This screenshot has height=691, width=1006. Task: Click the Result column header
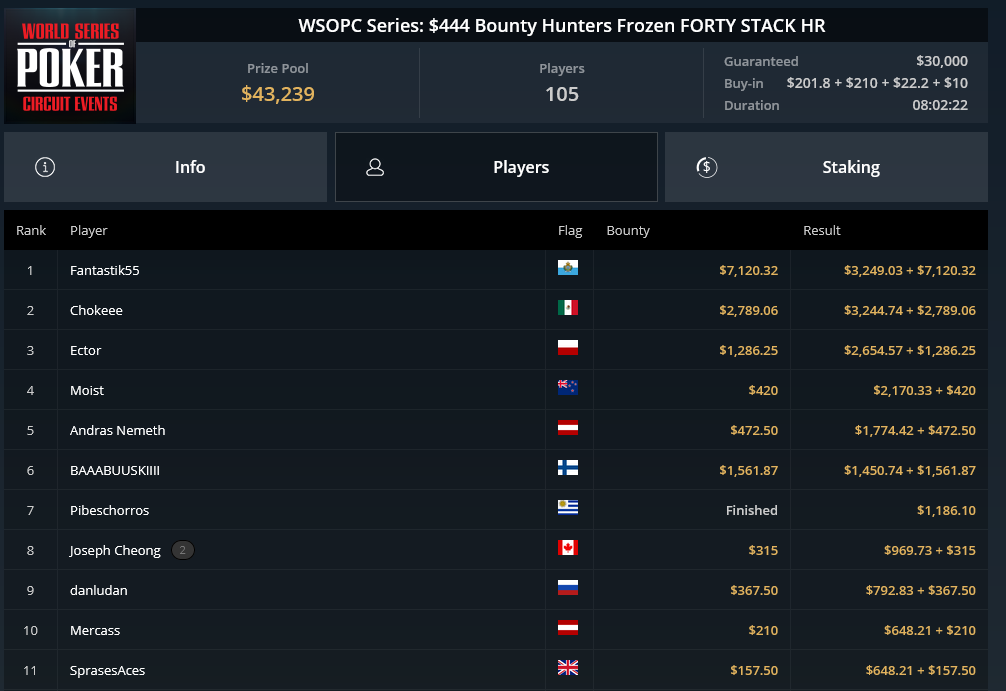[x=821, y=230]
